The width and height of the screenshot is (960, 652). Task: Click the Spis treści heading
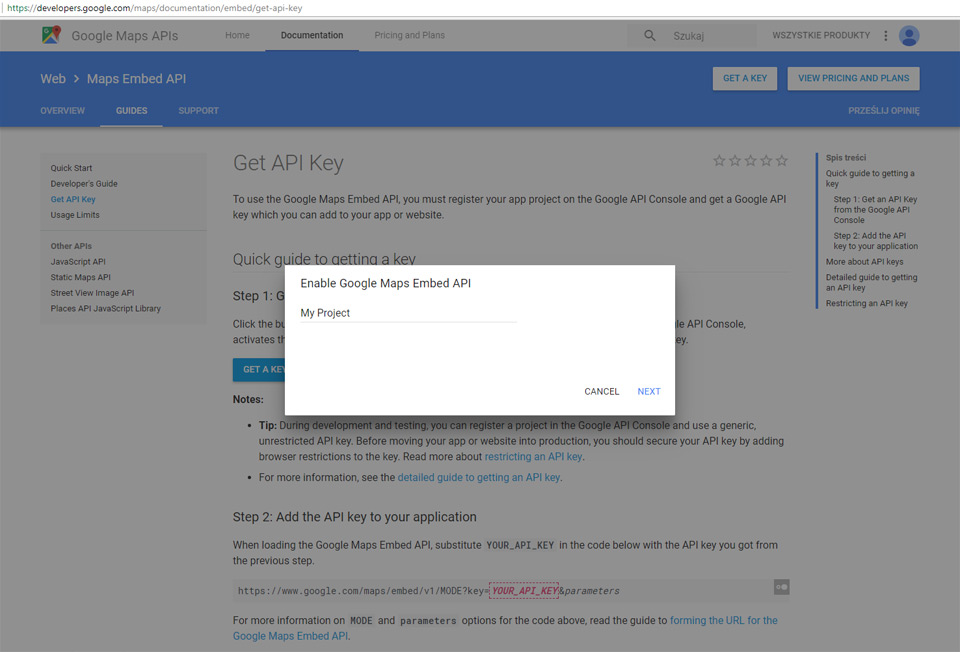click(846, 157)
